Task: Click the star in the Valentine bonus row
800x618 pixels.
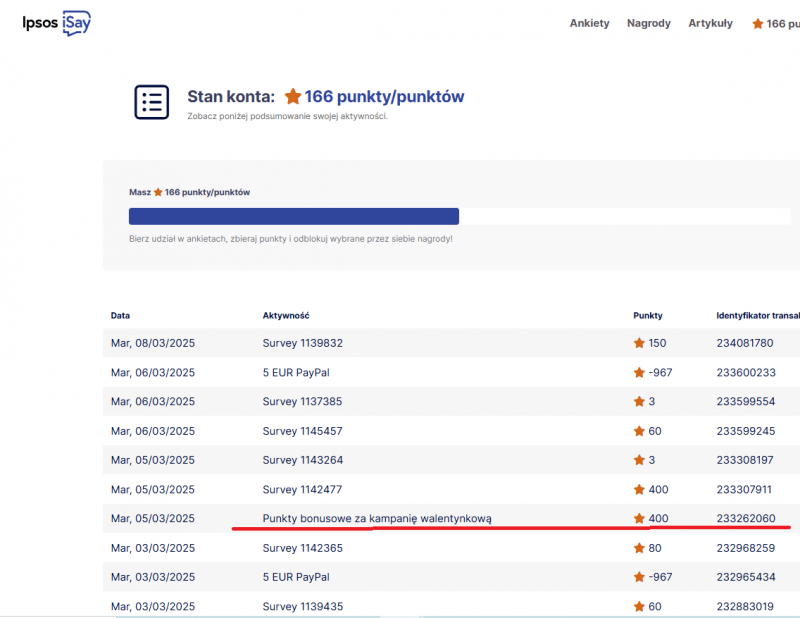Action: (639, 518)
